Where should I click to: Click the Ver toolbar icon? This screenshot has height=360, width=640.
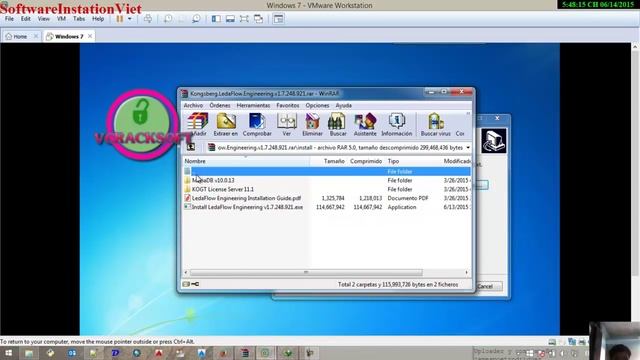(287, 122)
